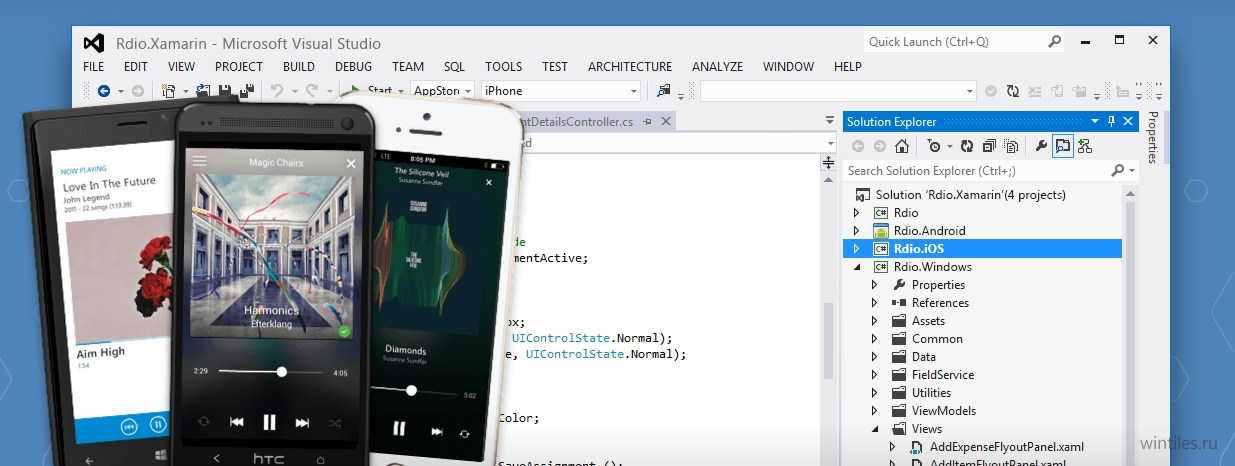Open the Start button dropdown arrow
1235x466 pixels.
(401, 91)
